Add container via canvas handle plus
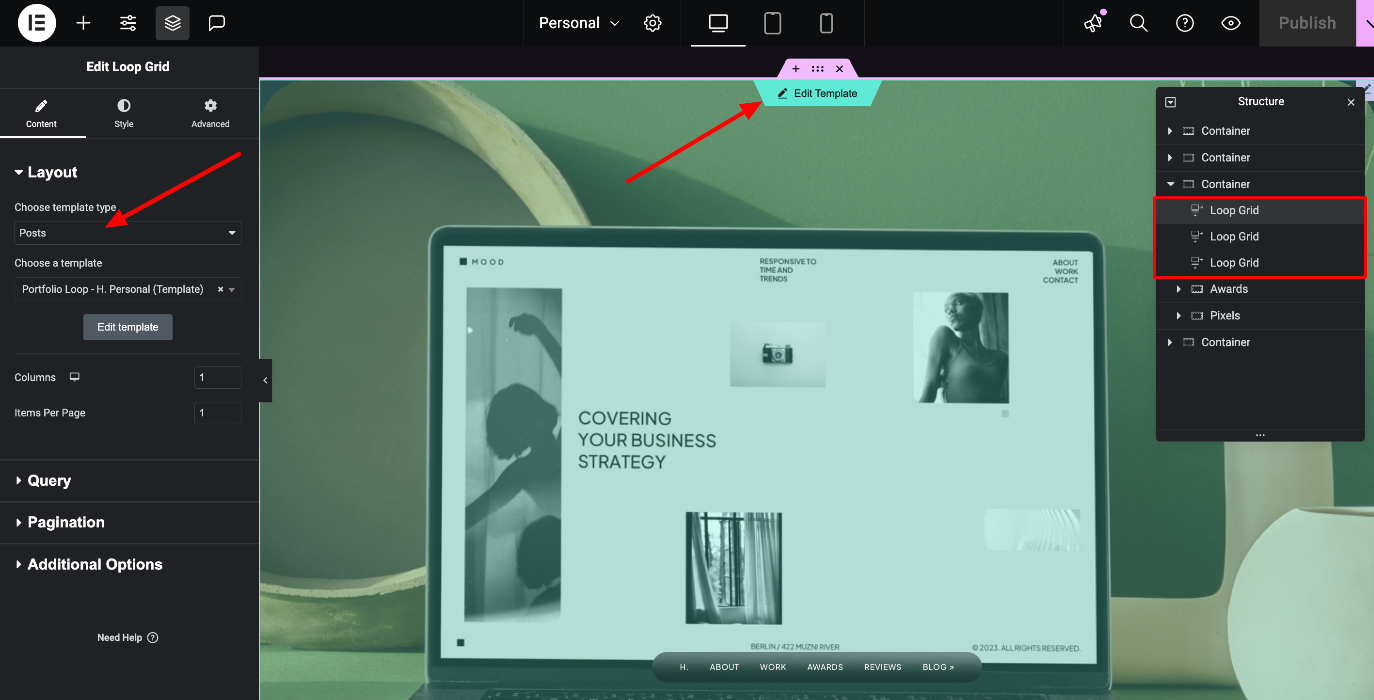This screenshot has height=700, width=1374. pyautogui.click(x=796, y=69)
